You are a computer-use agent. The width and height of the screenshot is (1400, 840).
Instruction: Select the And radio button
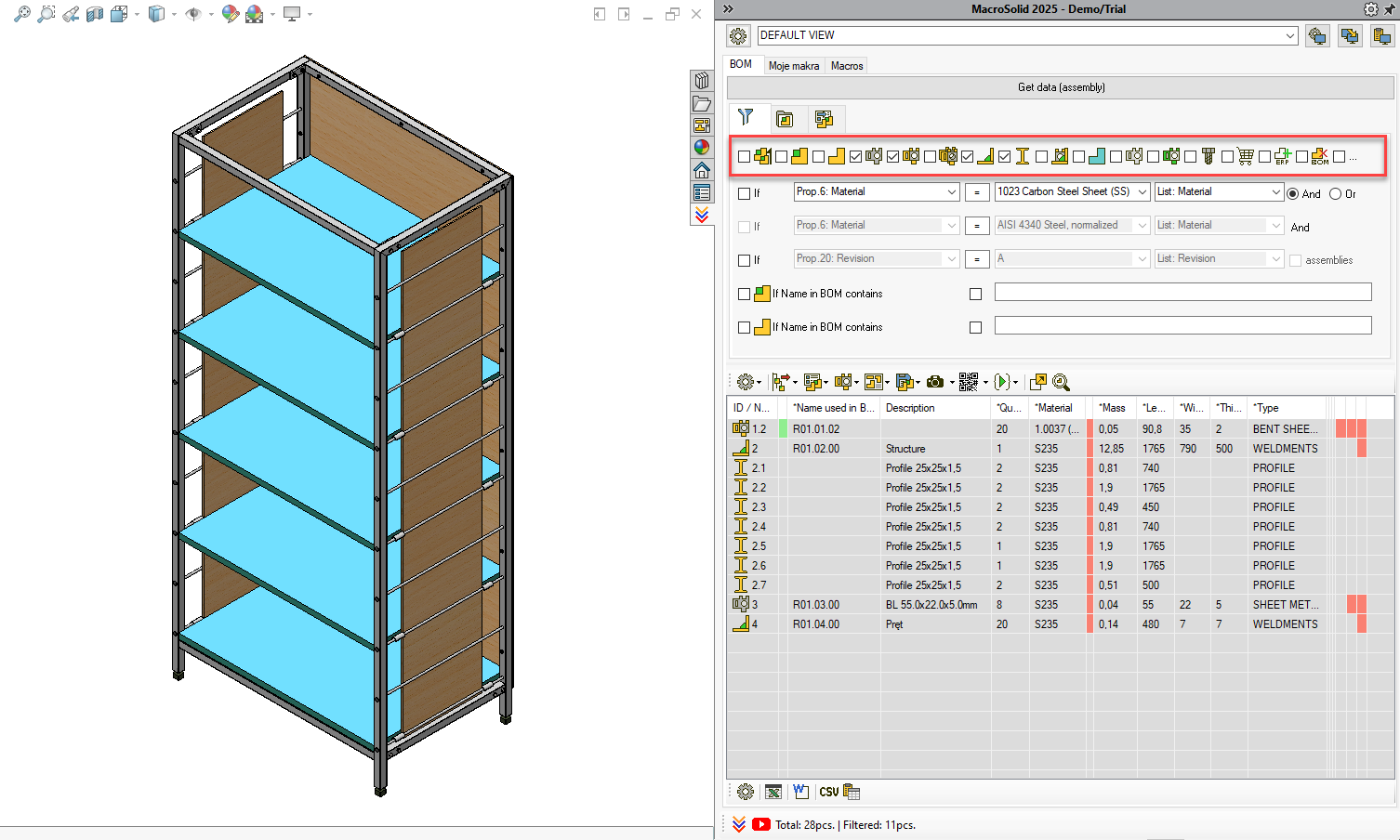point(1292,194)
